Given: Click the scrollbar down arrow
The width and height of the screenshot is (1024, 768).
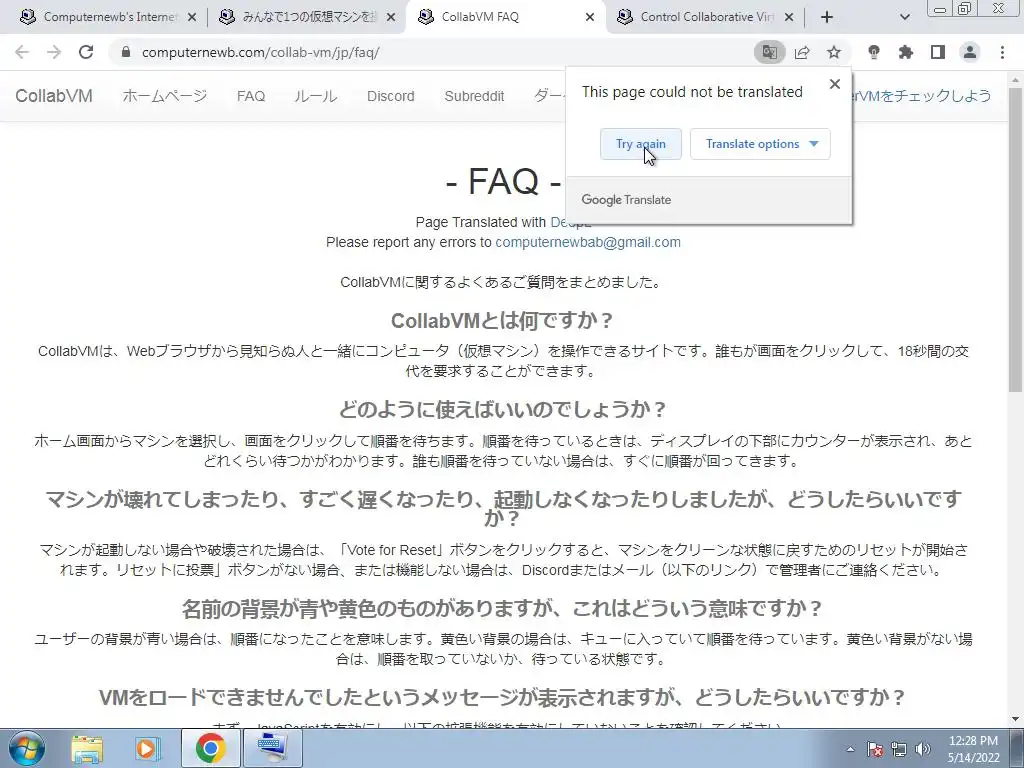Looking at the screenshot, I should click(1016, 719).
